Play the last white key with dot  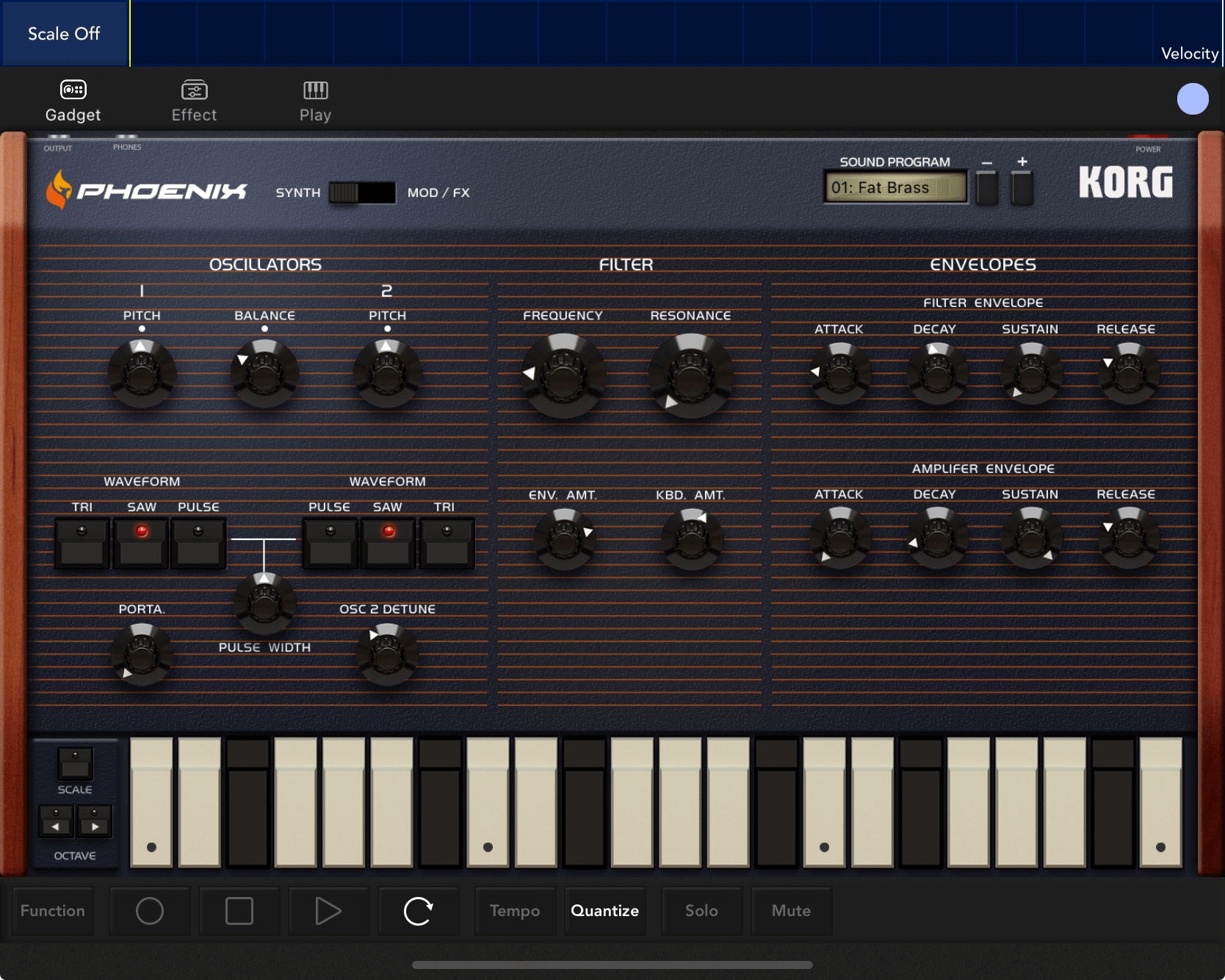(x=1160, y=803)
